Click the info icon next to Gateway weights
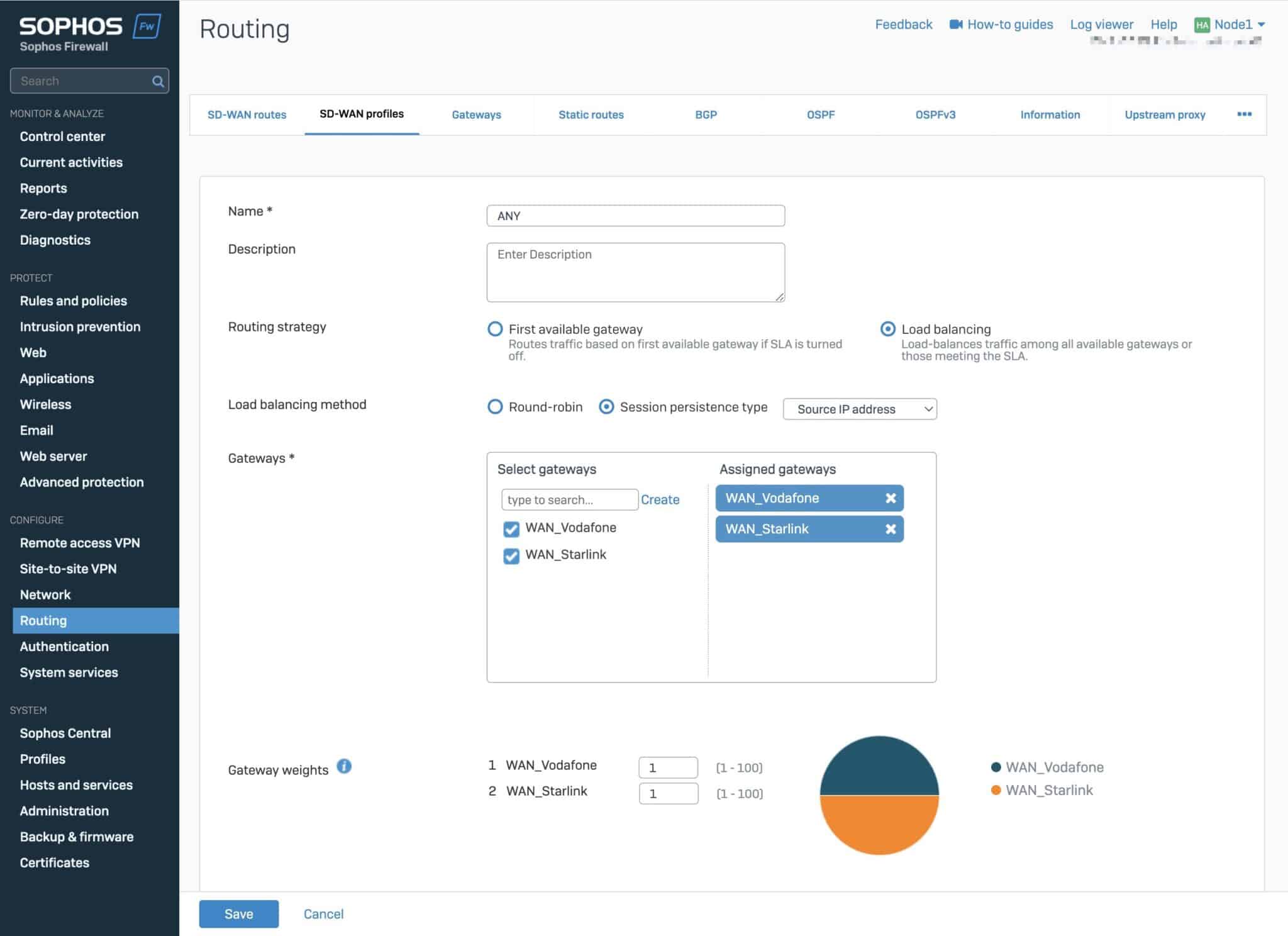 point(345,767)
